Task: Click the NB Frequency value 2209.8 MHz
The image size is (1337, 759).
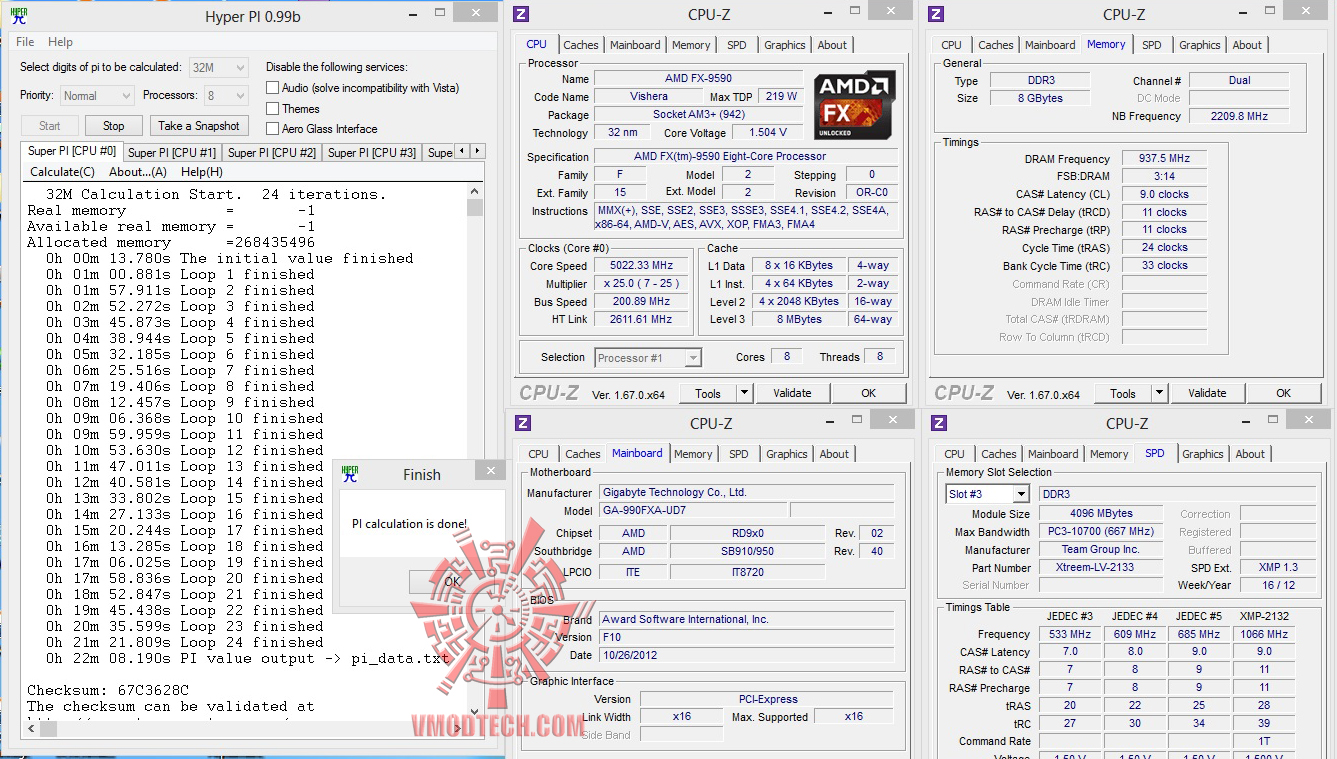Action: pyautogui.click(x=1239, y=116)
